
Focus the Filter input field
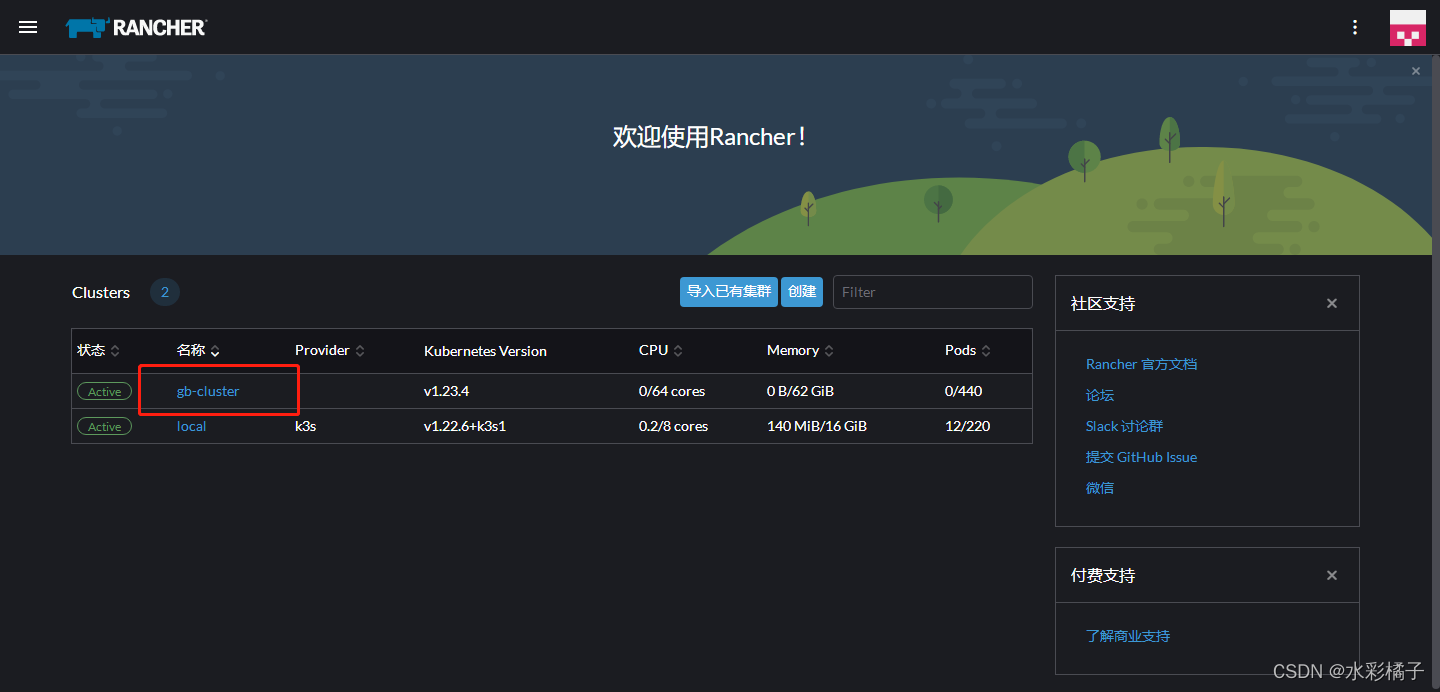932,292
